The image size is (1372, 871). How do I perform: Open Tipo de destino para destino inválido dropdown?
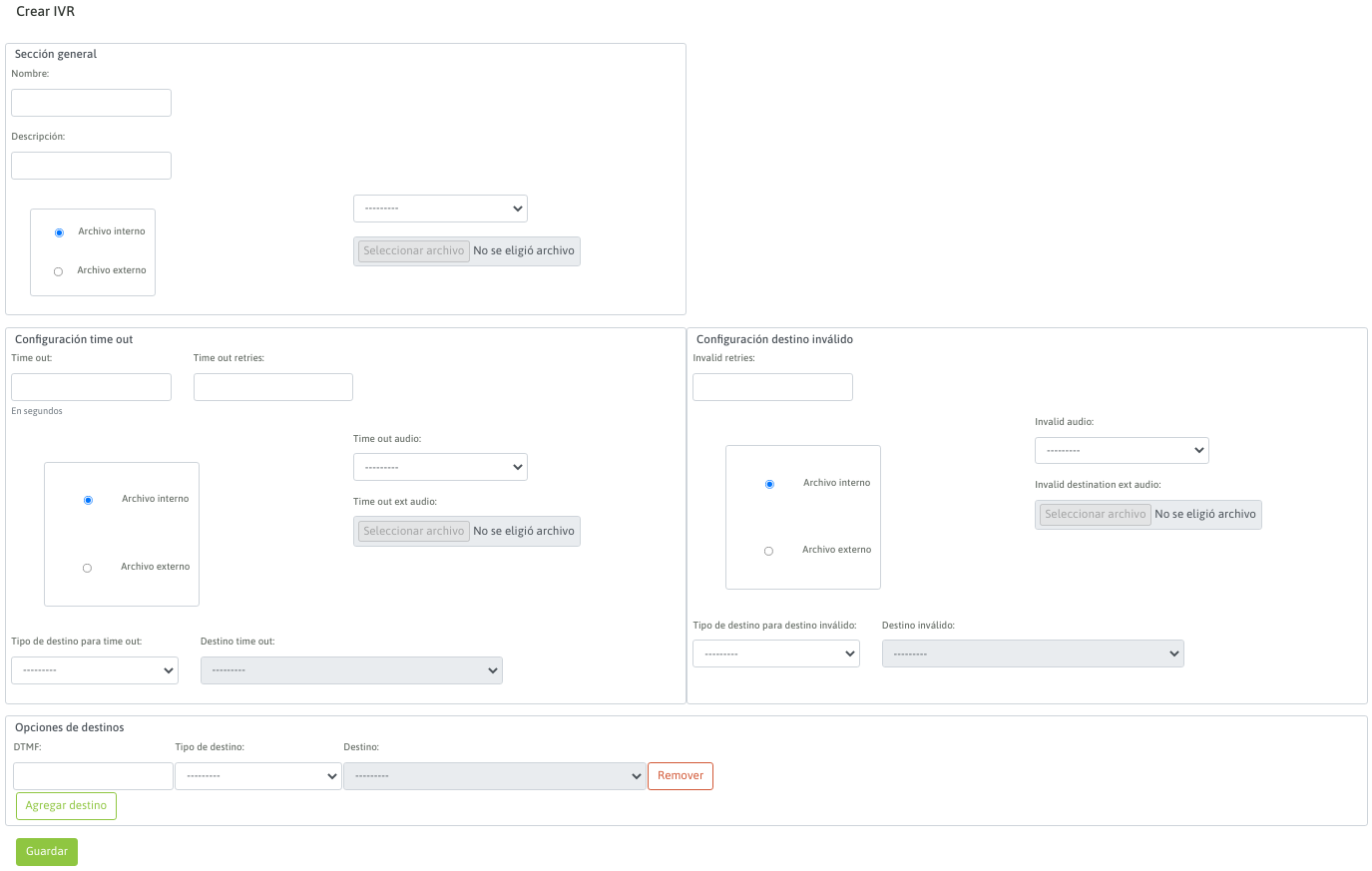[x=776, y=653]
